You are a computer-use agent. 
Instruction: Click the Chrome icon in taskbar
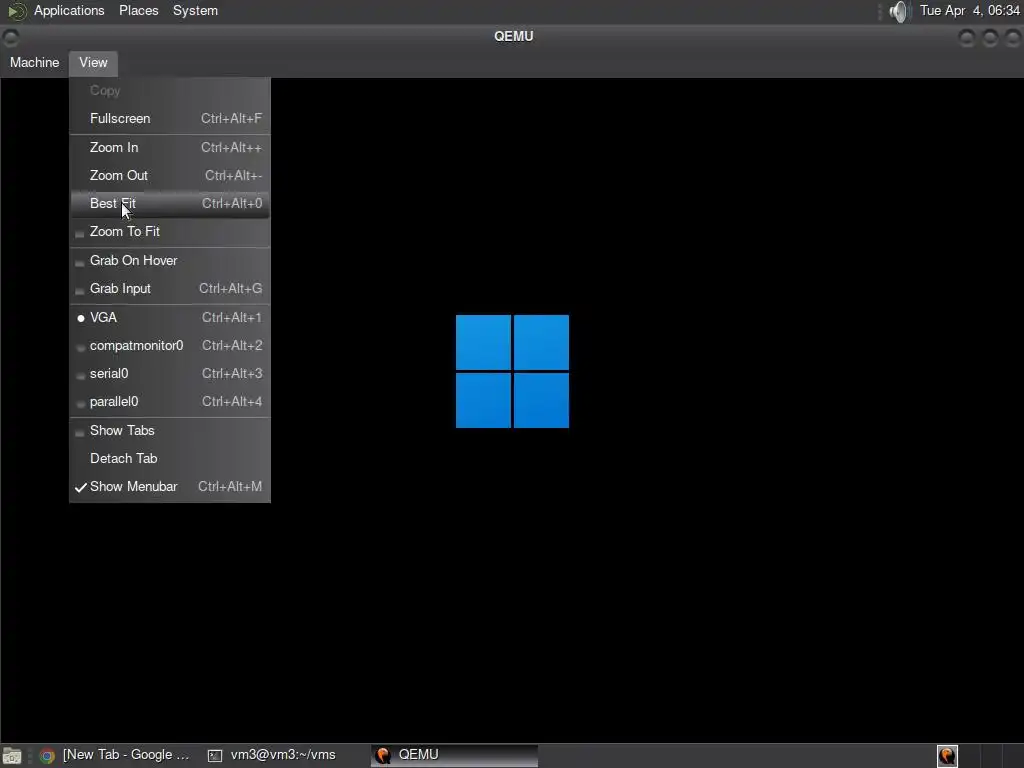point(47,756)
